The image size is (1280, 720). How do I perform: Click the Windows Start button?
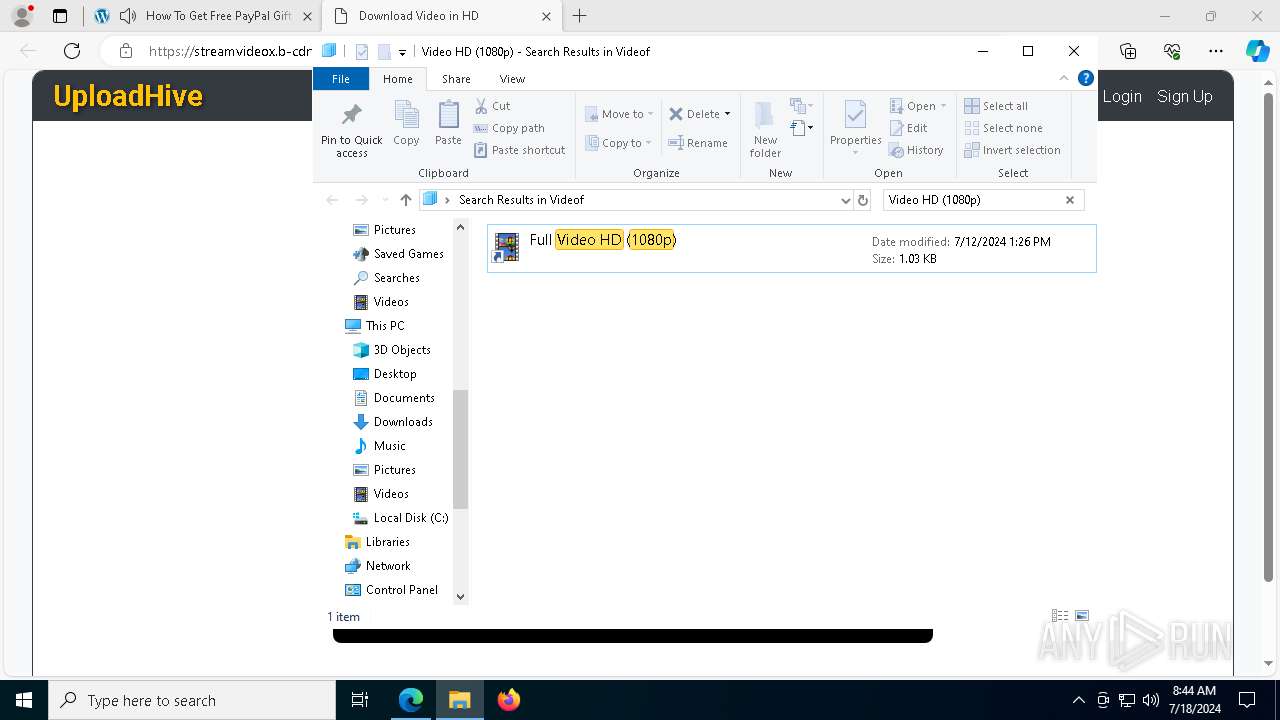(x=24, y=700)
